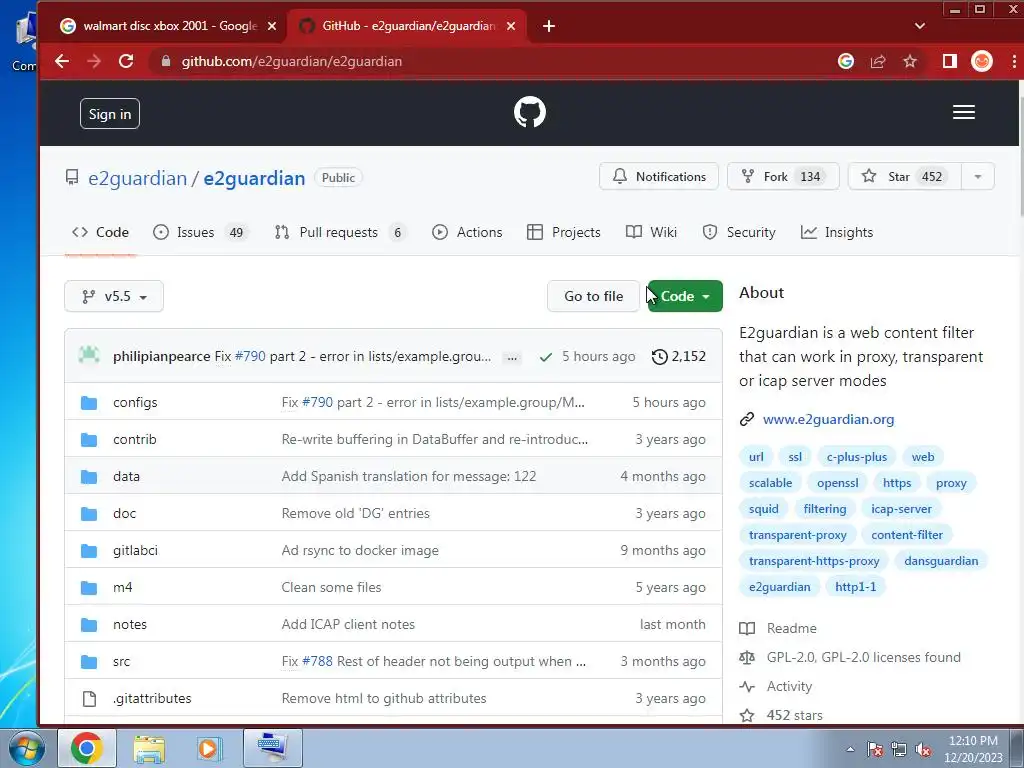Expand commit message ellipsis button
This screenshot has height=768, width=1024.
(x=513, y=357)
